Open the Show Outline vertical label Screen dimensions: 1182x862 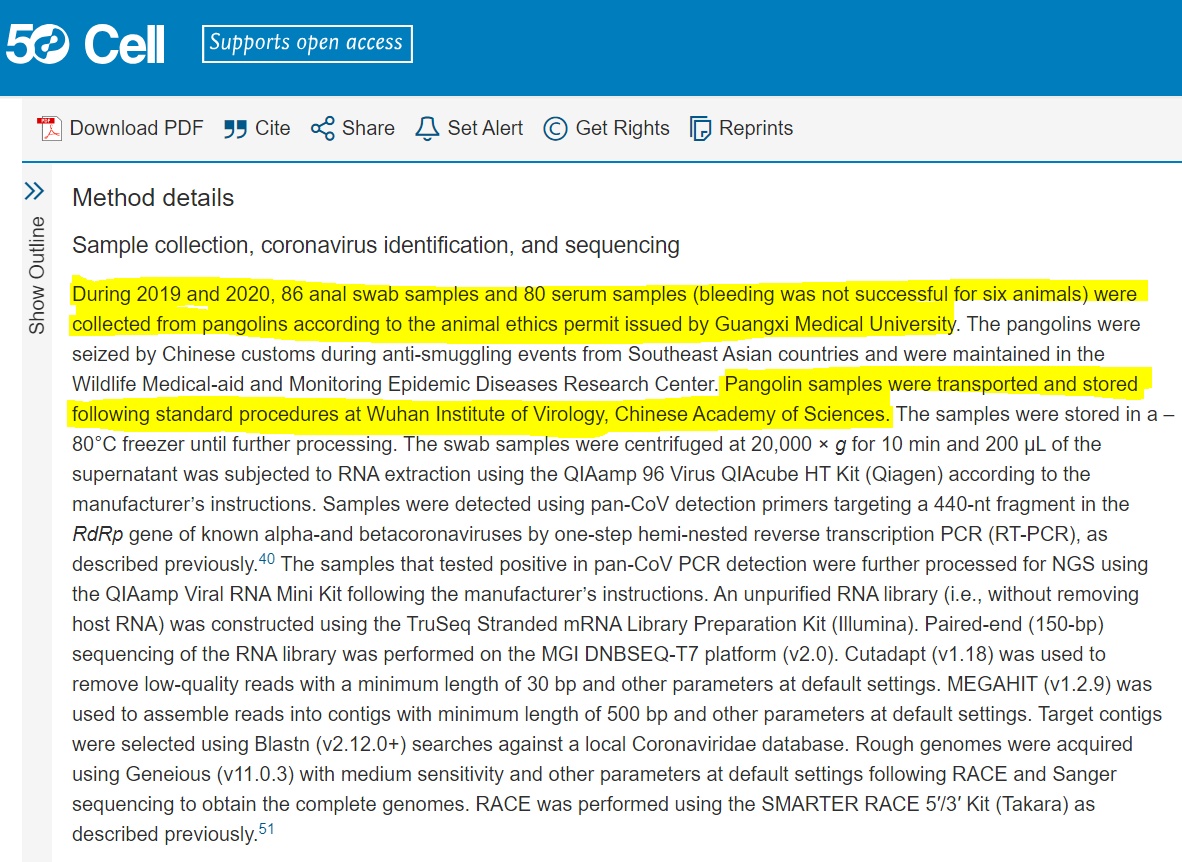[x=37, y=274]
